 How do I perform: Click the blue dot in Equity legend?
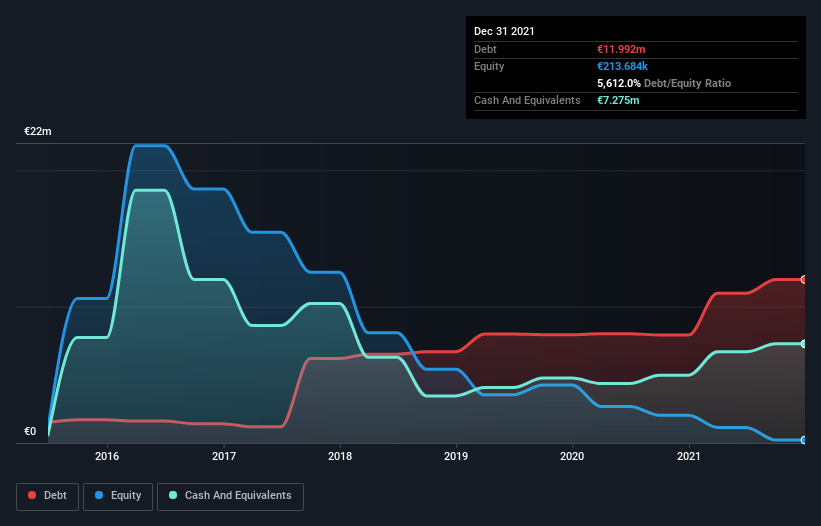[x=99, y=495]
